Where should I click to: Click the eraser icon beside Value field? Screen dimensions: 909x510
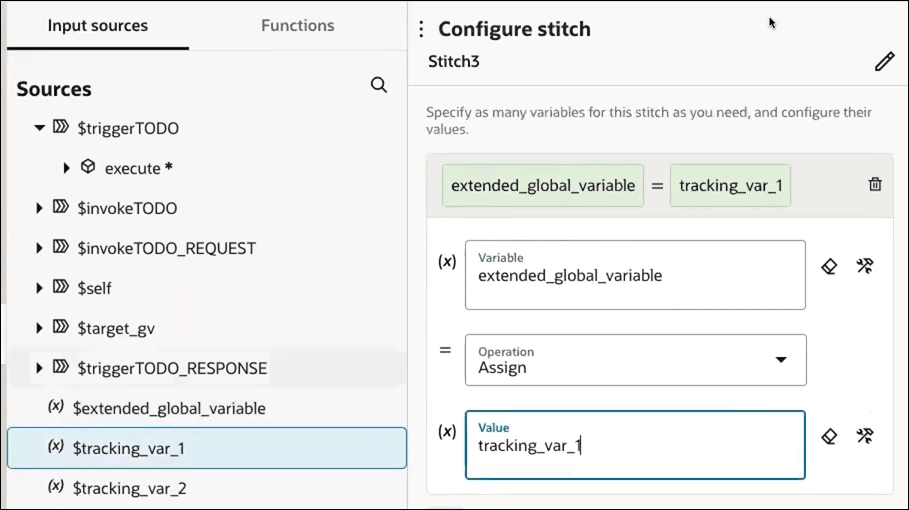(x=829, y=436)
